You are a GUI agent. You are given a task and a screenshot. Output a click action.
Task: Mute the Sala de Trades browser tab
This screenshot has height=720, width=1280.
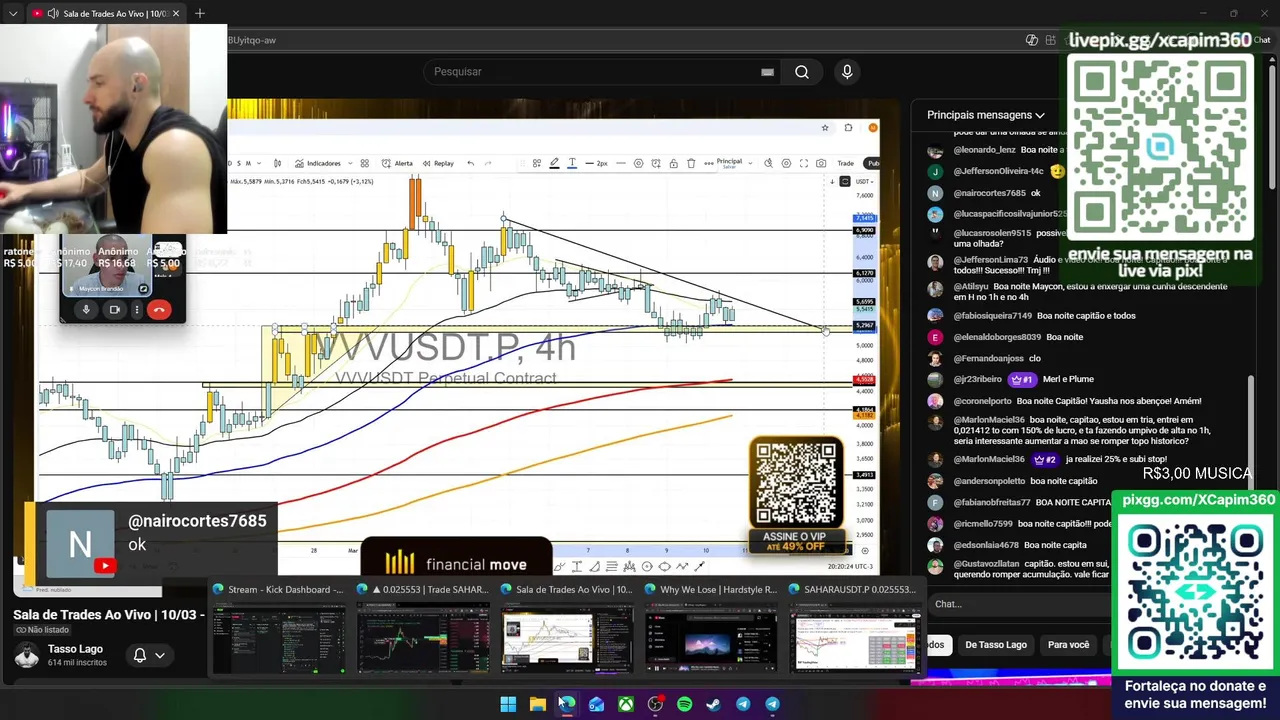pos(52,14)
